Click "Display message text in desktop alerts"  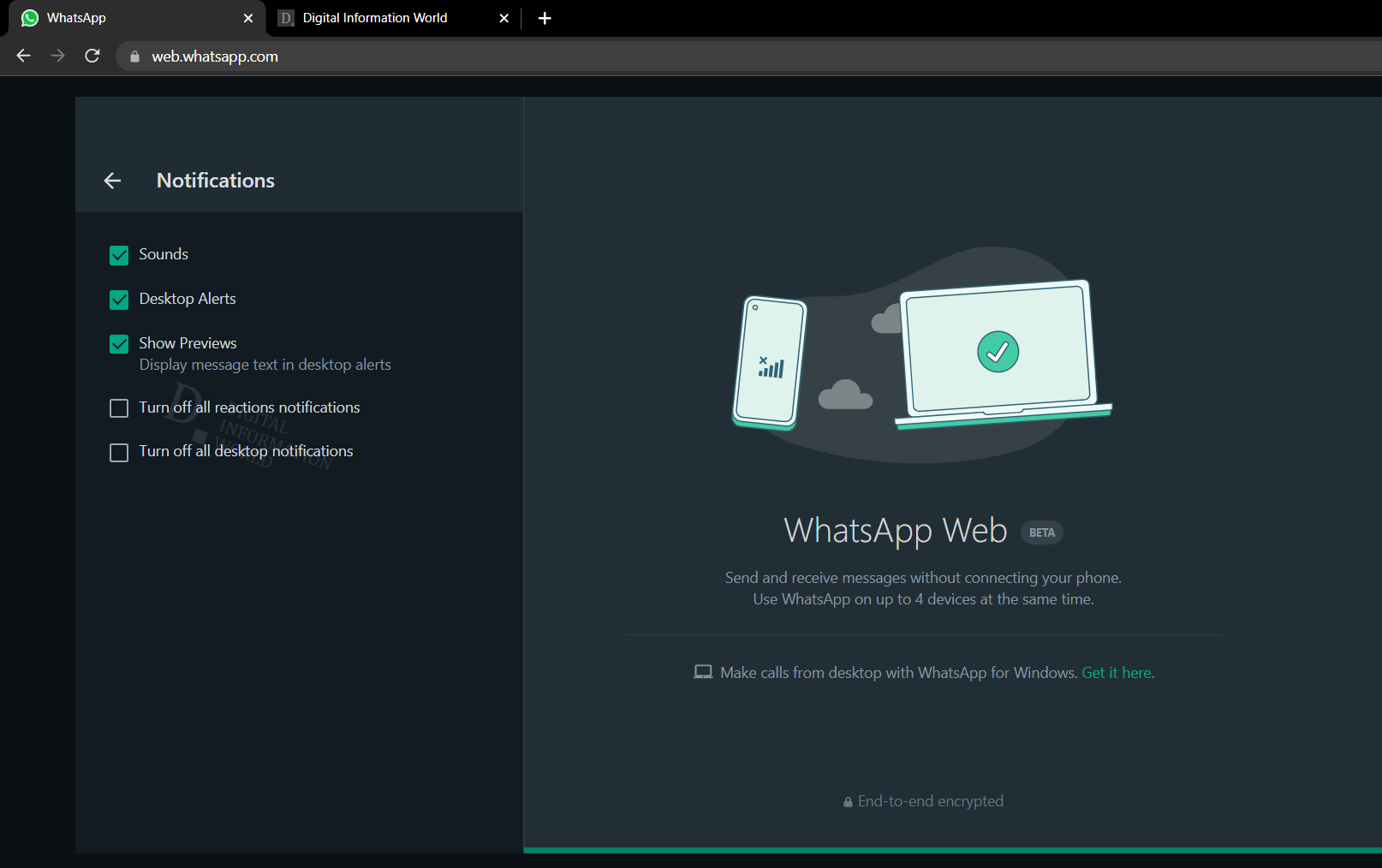pyautogui.click(x=265, y=365)
